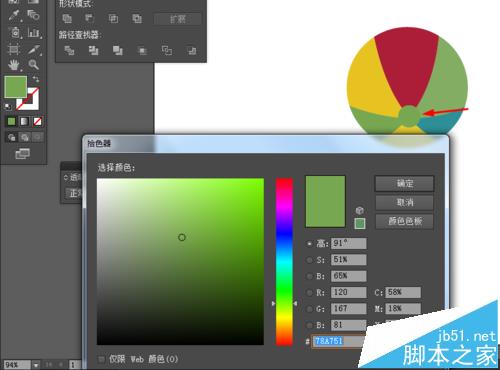Cancel color picker with 取消 button
This screenshot has height=370, width=500.
(404, 202)
